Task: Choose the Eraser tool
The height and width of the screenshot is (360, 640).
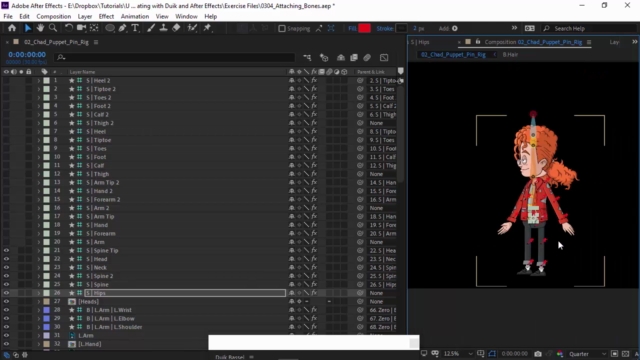Action: pos(176,28)
